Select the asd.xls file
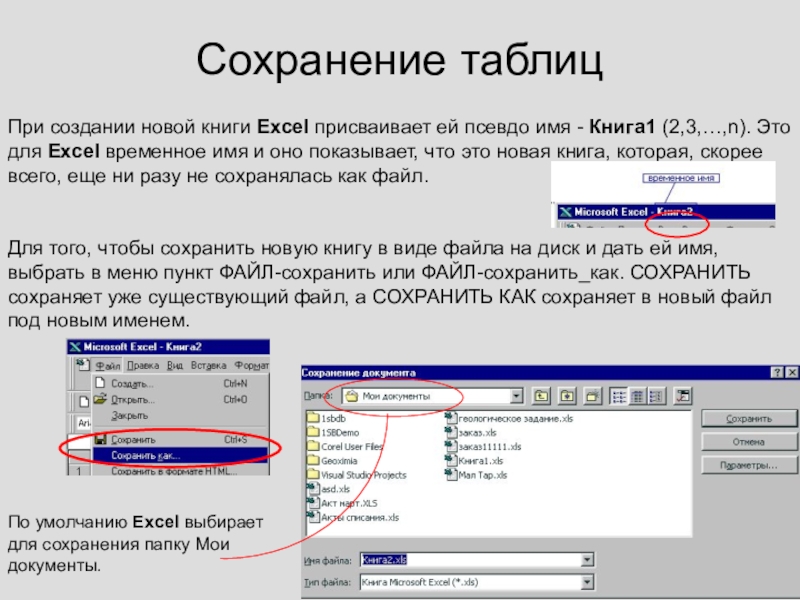 coord(329,489)
